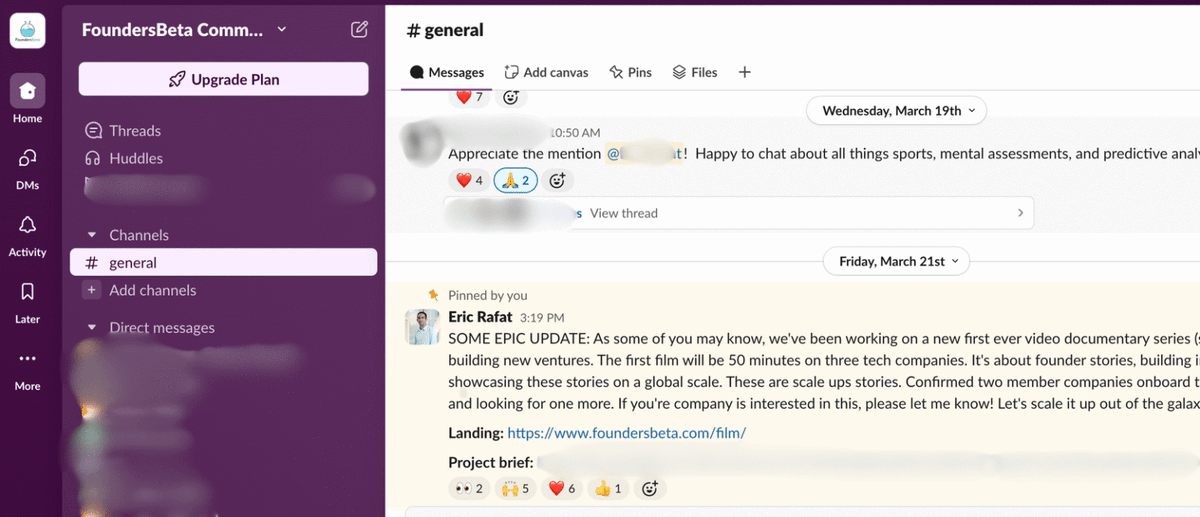Open the Friday, March 21st date dropdown

pos(896,261)
